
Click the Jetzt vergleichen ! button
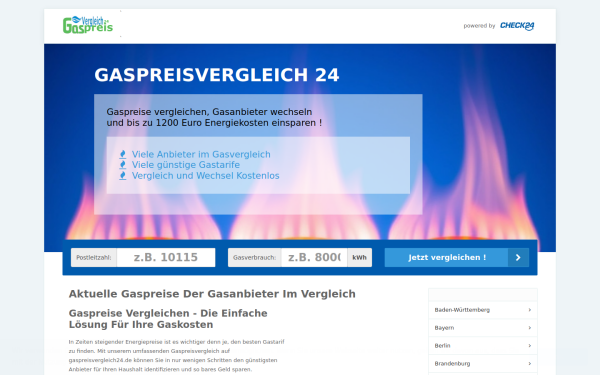pos(457,258)
